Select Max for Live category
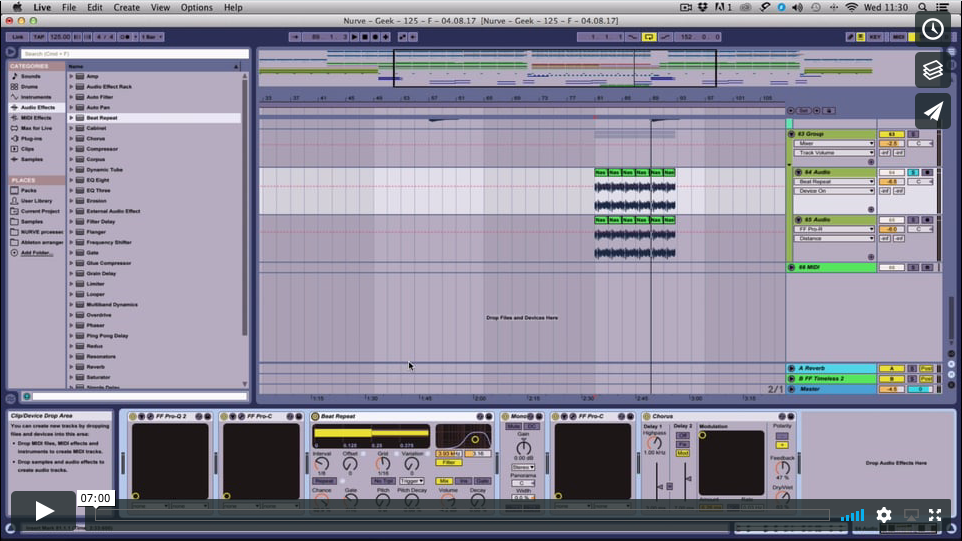This screenshot has height=541, width=962. coord(36,128)
